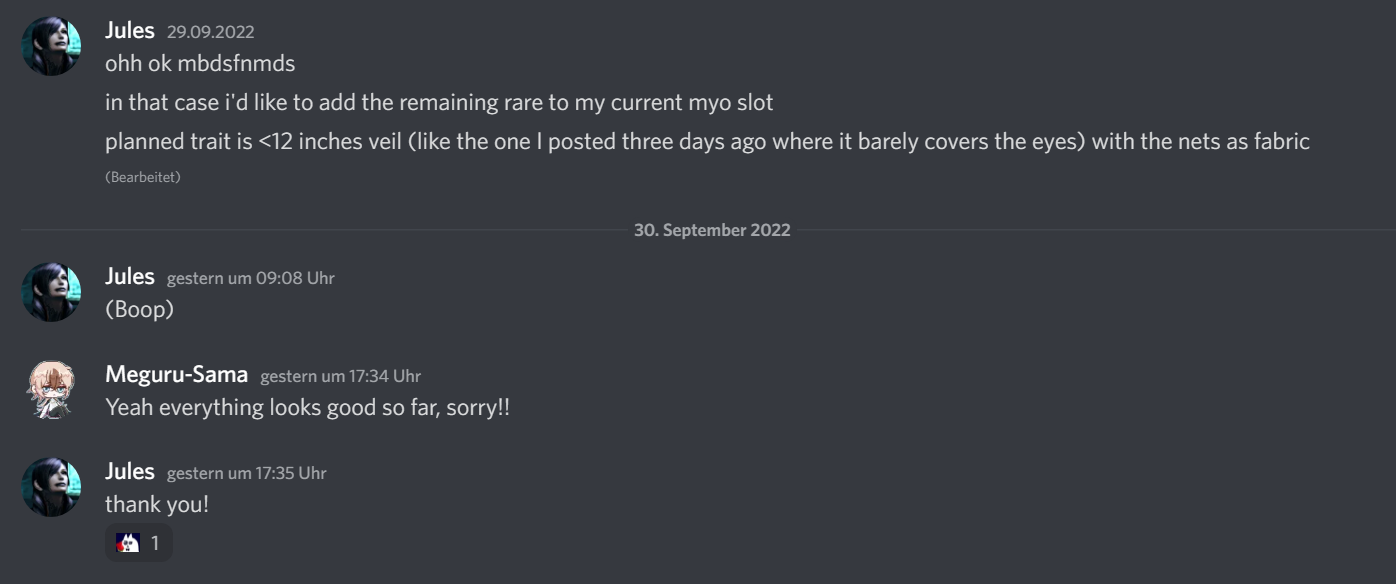The image size is (1396, 584).
Task: Click the "thank you!" message text
Action: tap(157, 504)
